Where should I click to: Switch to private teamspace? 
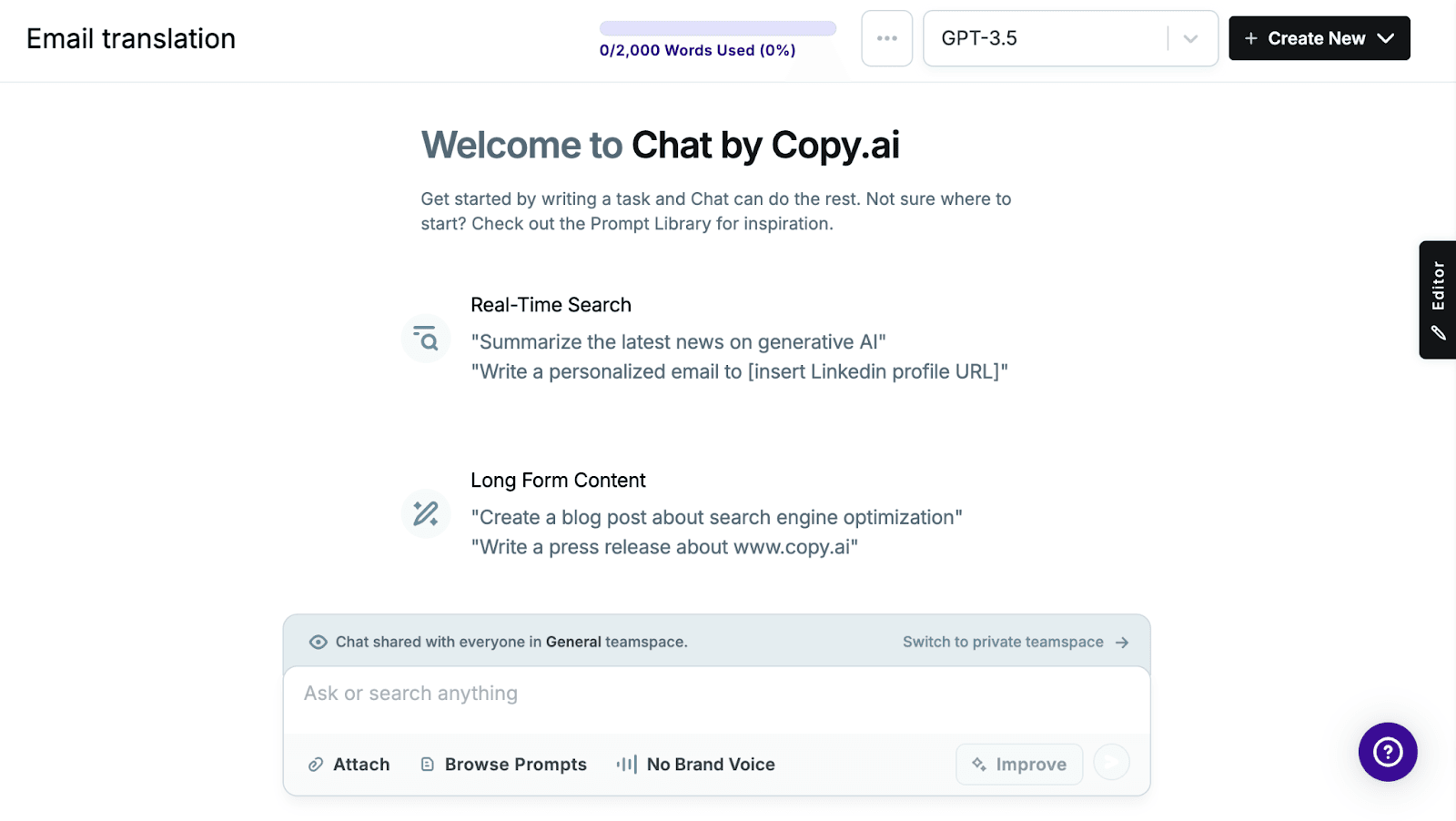[1015, 642]
